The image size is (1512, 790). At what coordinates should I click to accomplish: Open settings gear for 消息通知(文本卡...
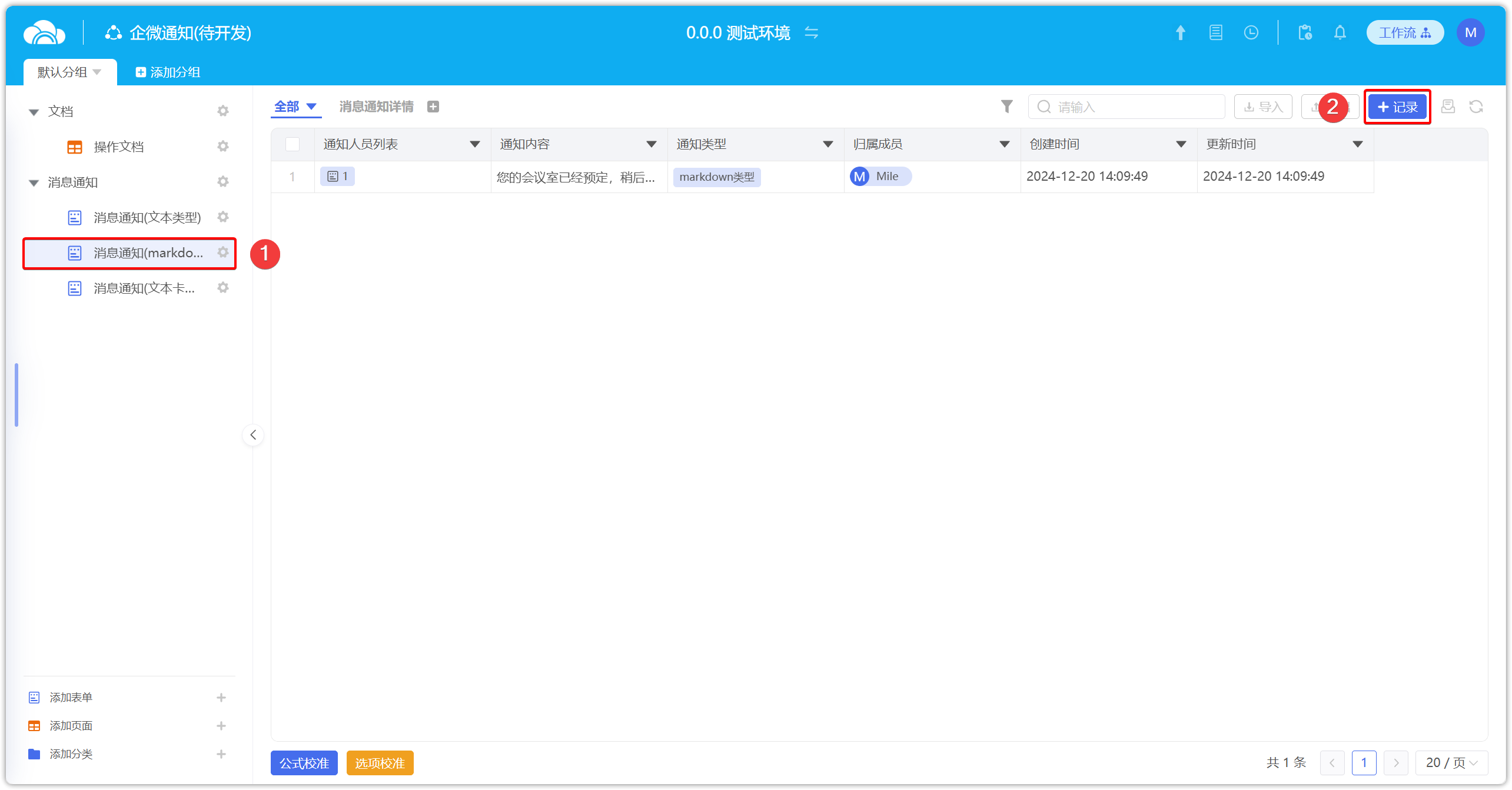(222, 287)
